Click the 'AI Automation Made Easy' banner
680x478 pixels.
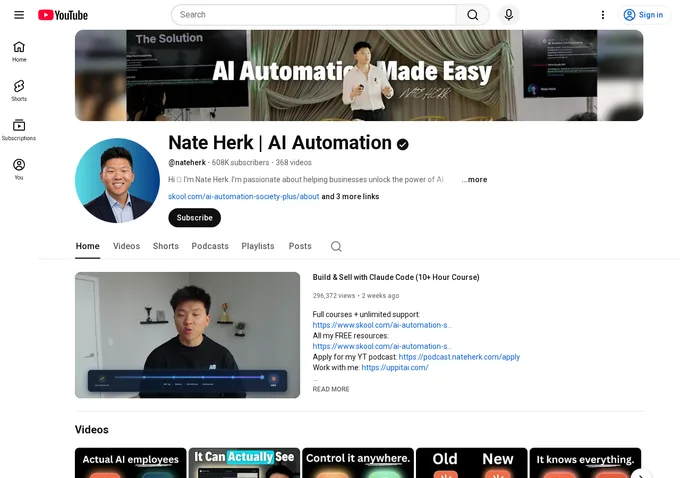[x=359, y=75]
